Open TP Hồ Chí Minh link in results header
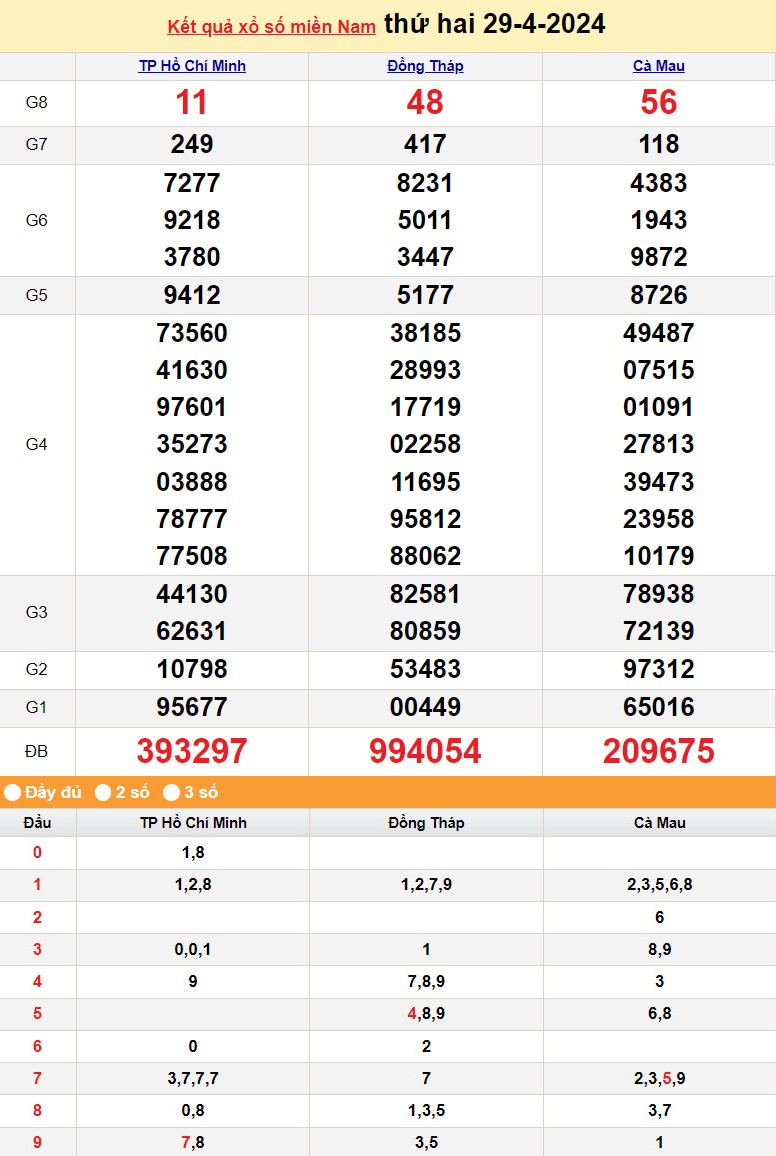 click(x=192, y=66)
